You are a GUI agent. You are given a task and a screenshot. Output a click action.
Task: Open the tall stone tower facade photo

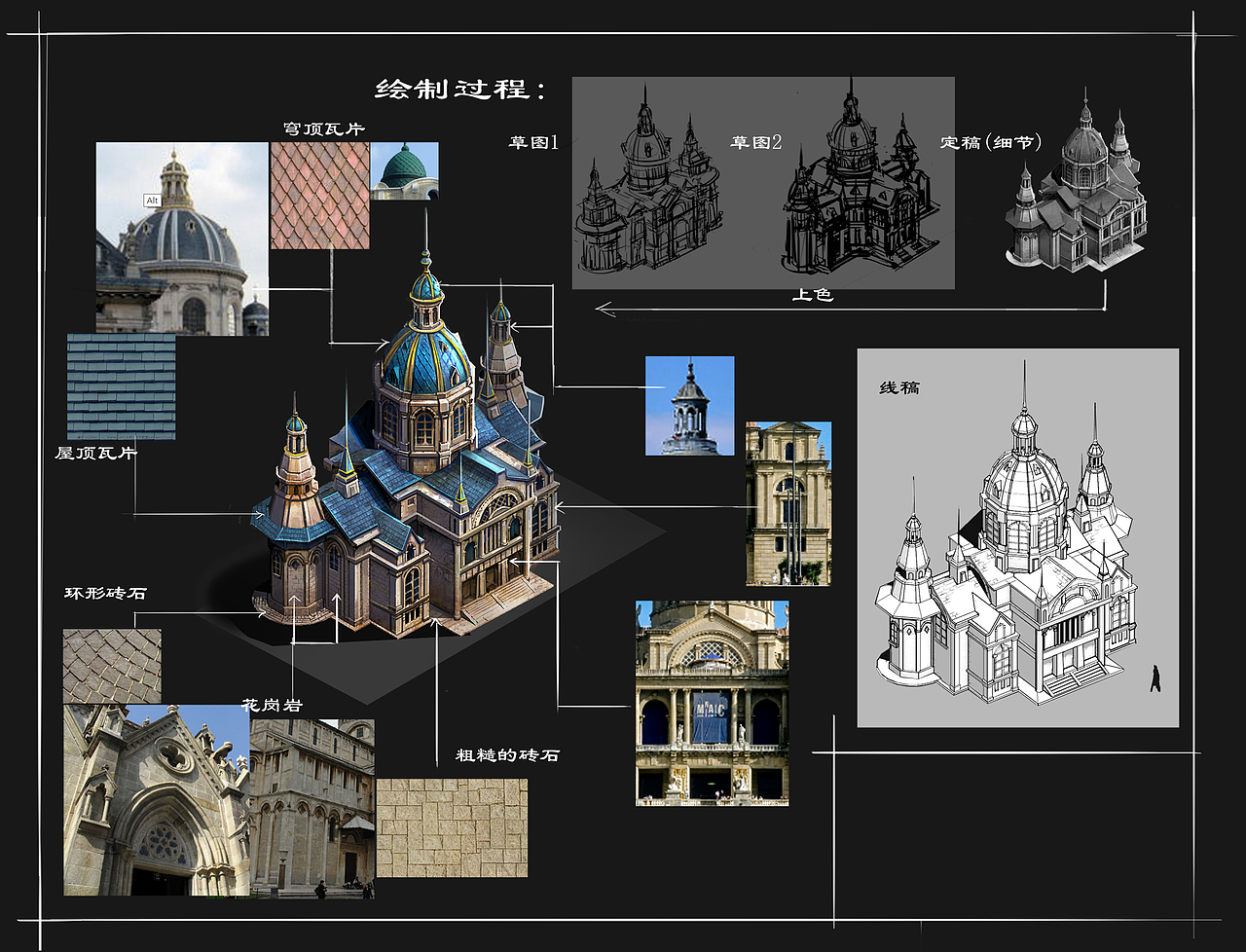tap(788, 503)
